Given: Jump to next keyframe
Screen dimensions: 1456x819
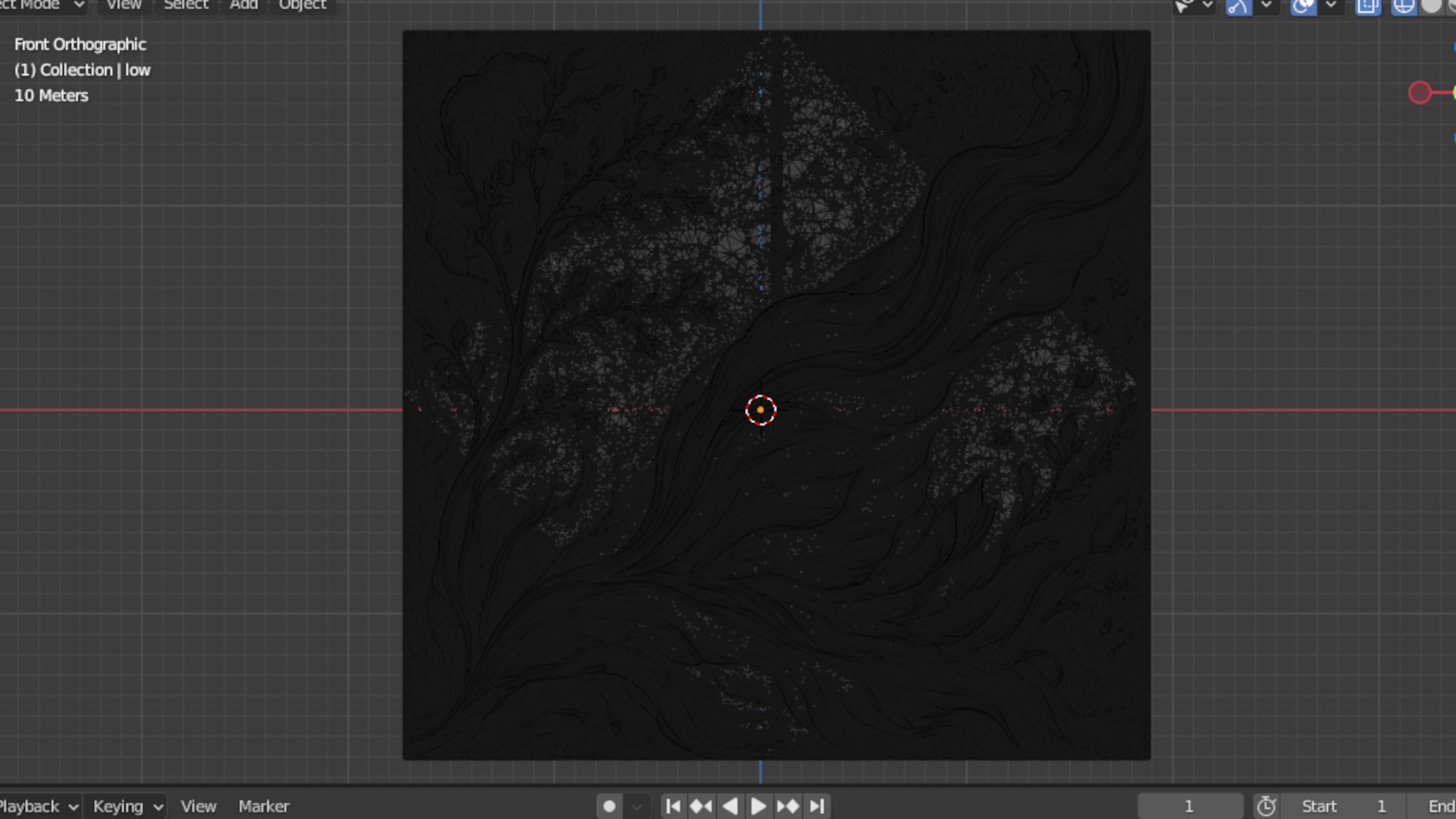Looking at the screenshot, I should click(788, 806).
